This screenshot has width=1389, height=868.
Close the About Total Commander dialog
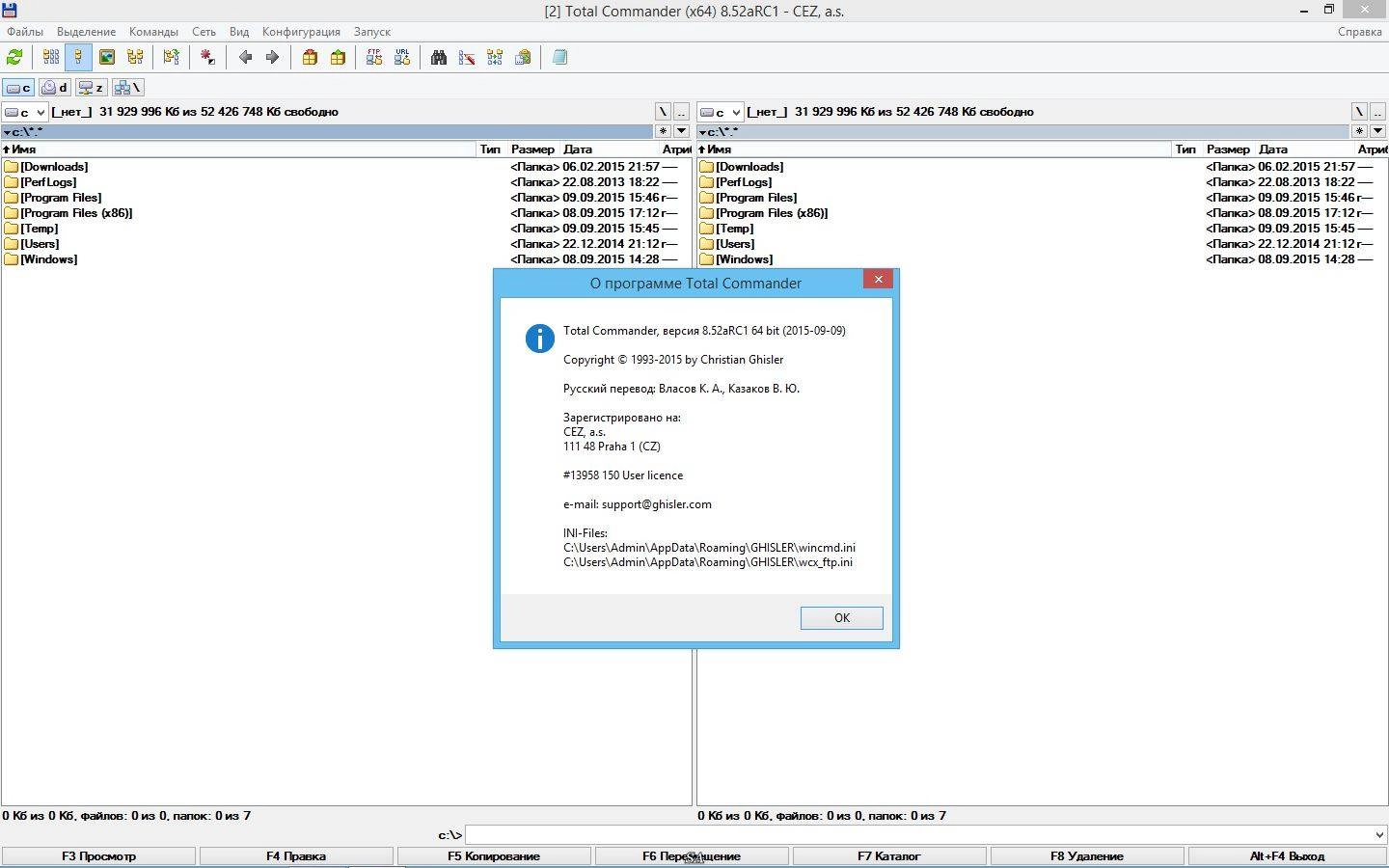878,279
